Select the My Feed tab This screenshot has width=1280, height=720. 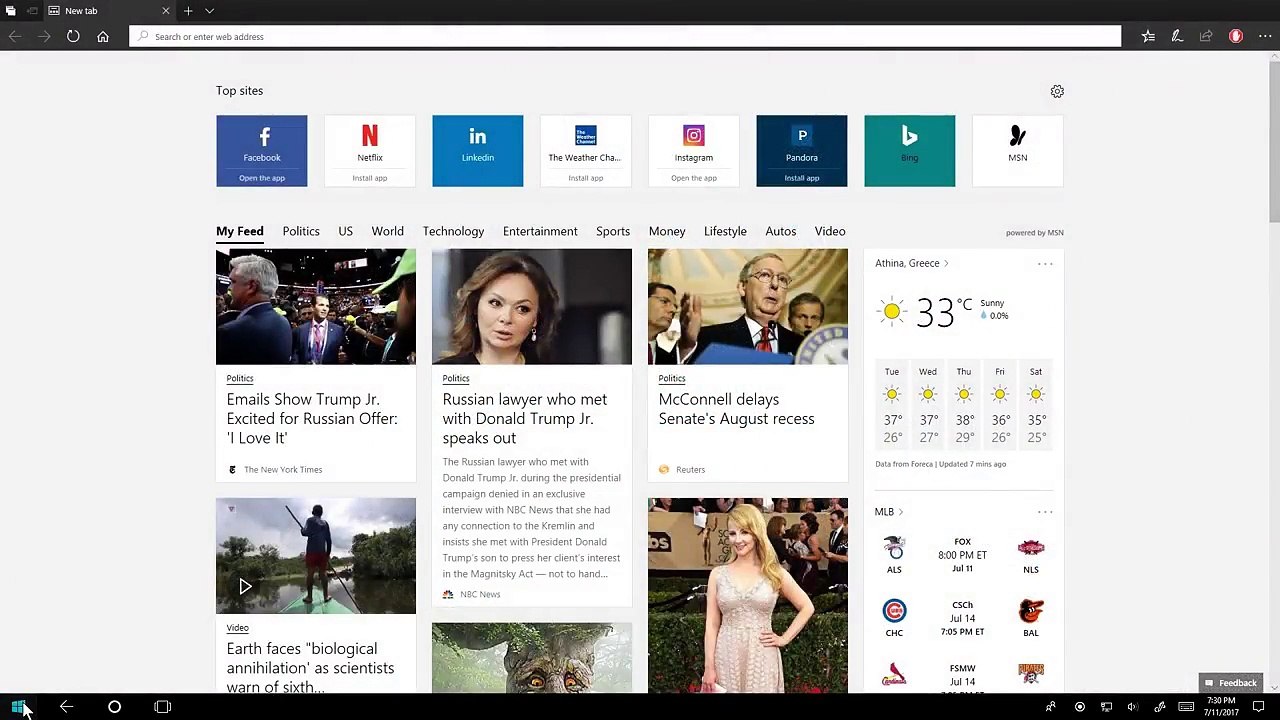(x=240, y=231)
